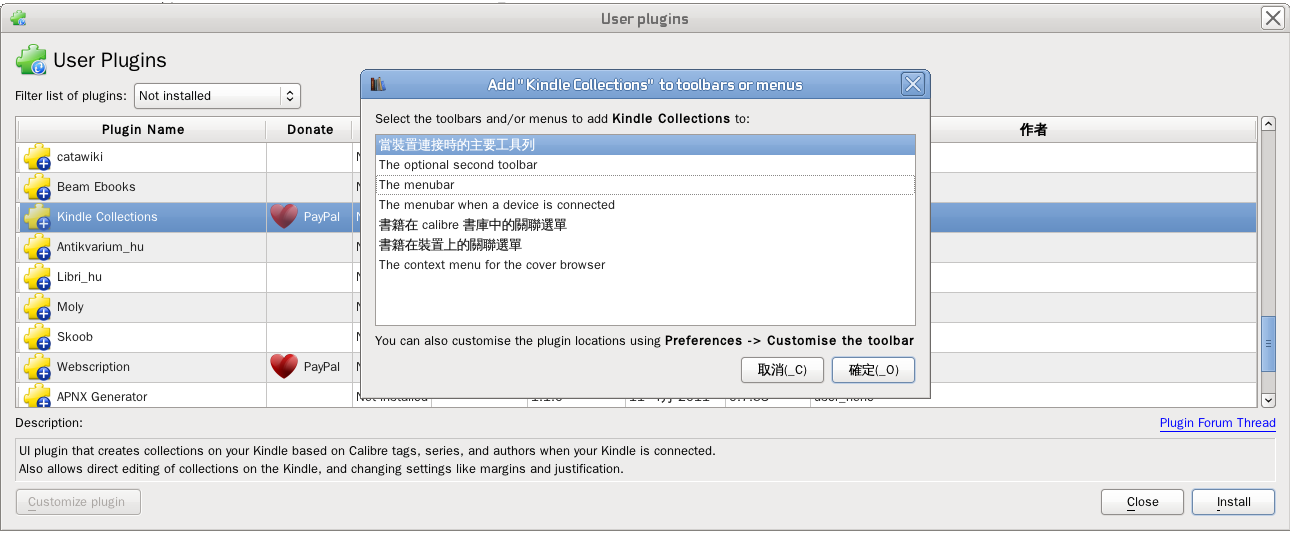Select The context menu for the cover browser
1290x533 pixels.
click(x=646, y=265)
